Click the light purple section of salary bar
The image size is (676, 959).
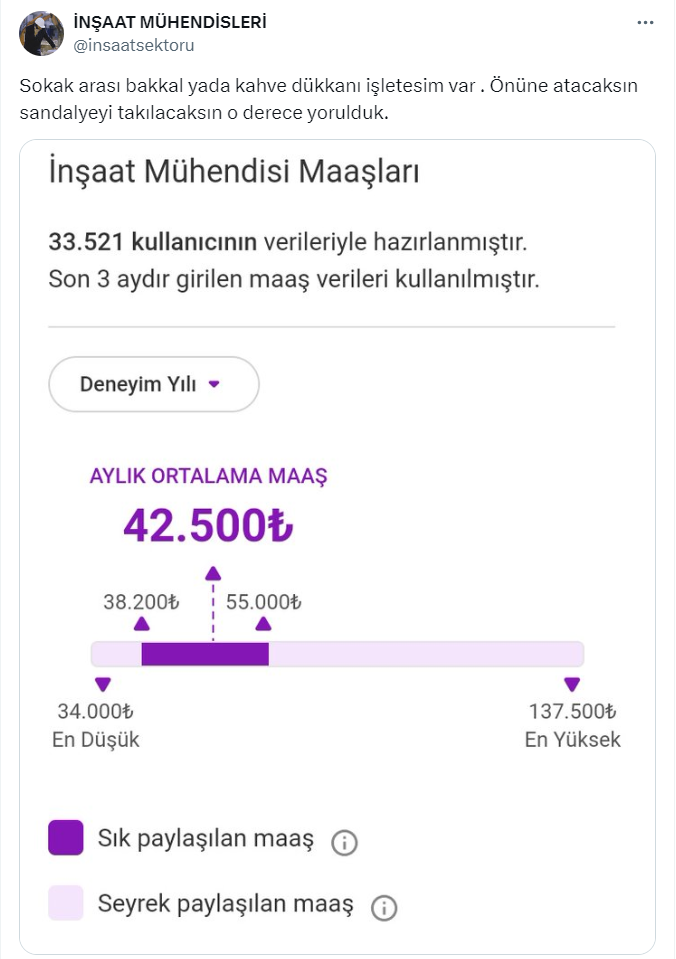(x=425, y=654)
